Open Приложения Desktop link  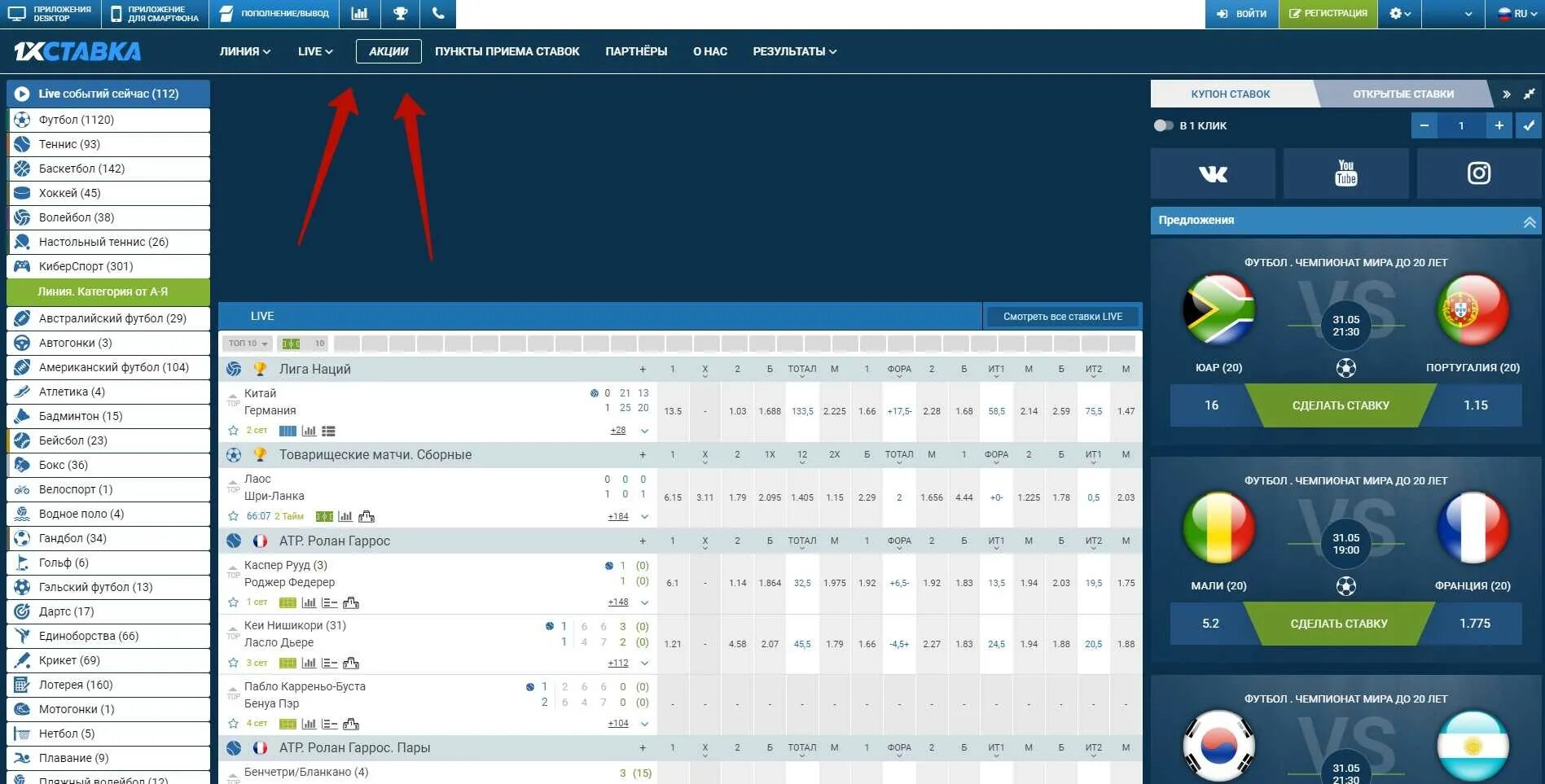[x=50, y=14]
